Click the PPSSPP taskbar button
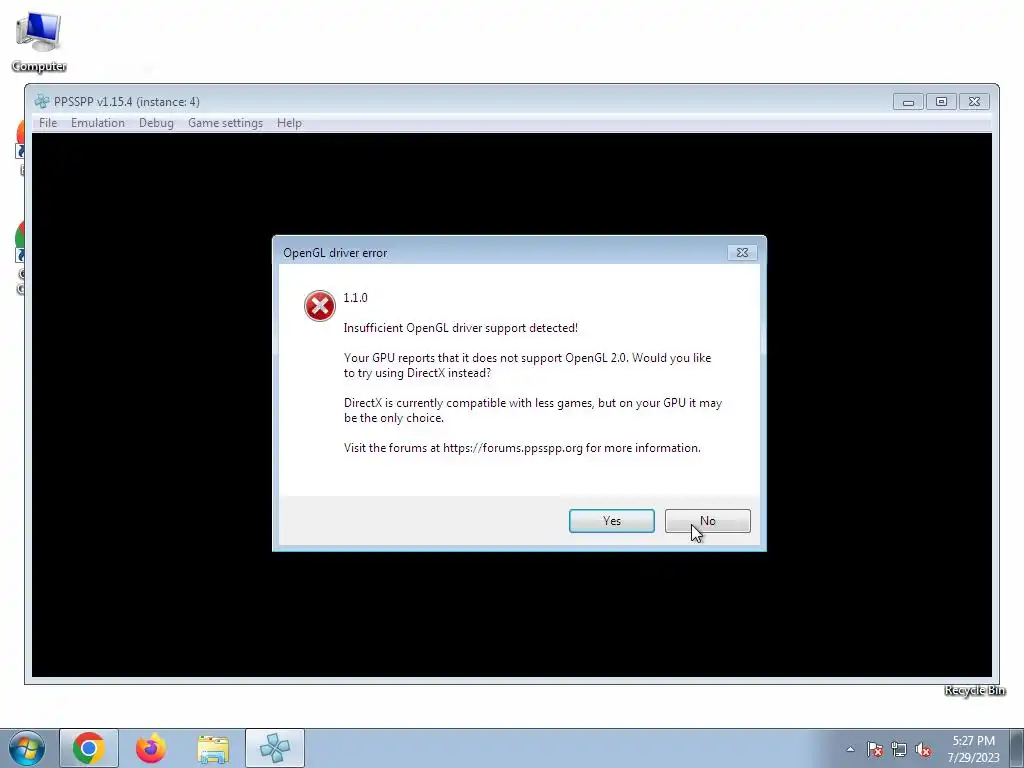 (x=275, y=748)
